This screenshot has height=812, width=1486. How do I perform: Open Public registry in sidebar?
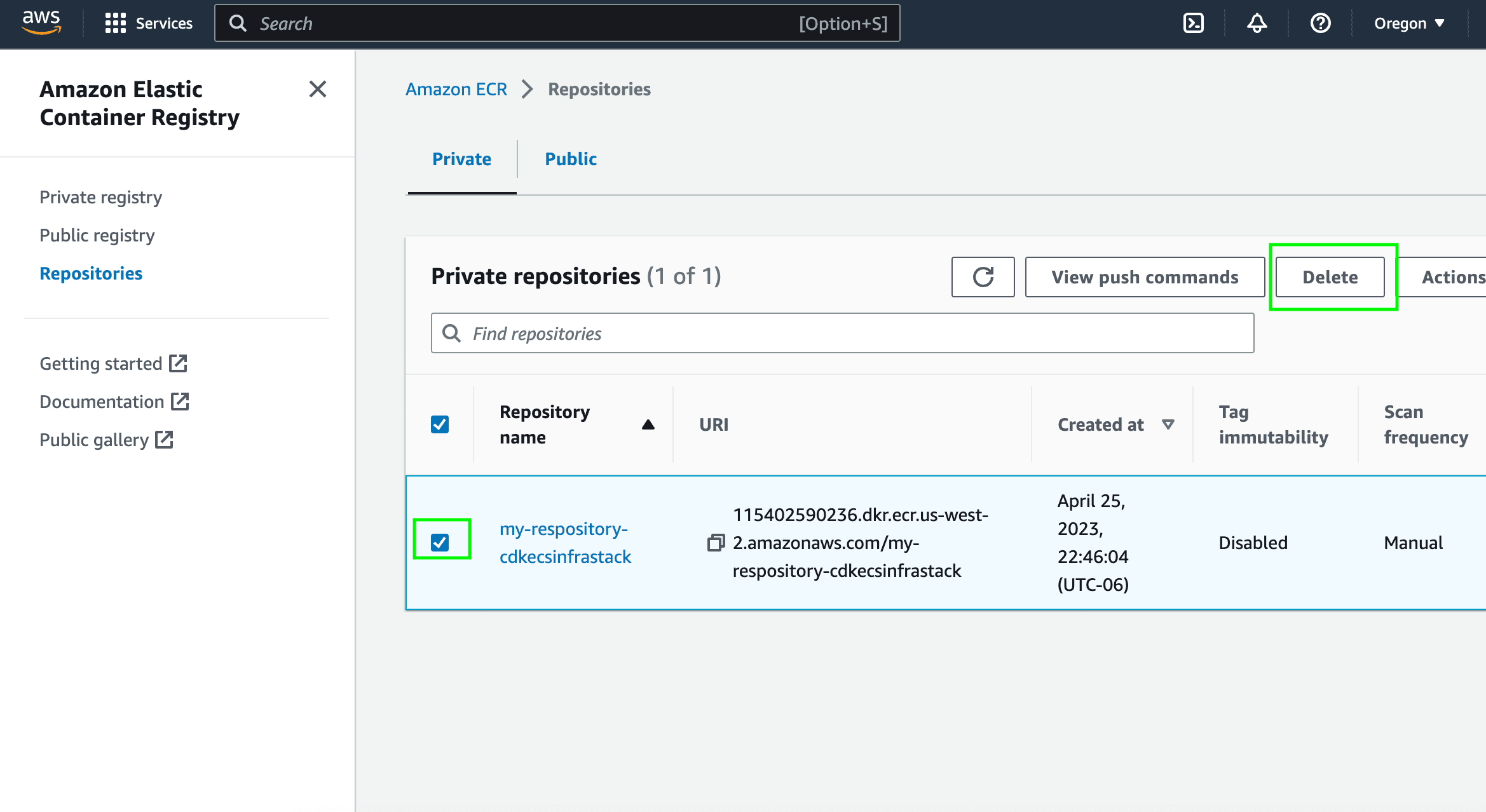click(x=97, y=235)
